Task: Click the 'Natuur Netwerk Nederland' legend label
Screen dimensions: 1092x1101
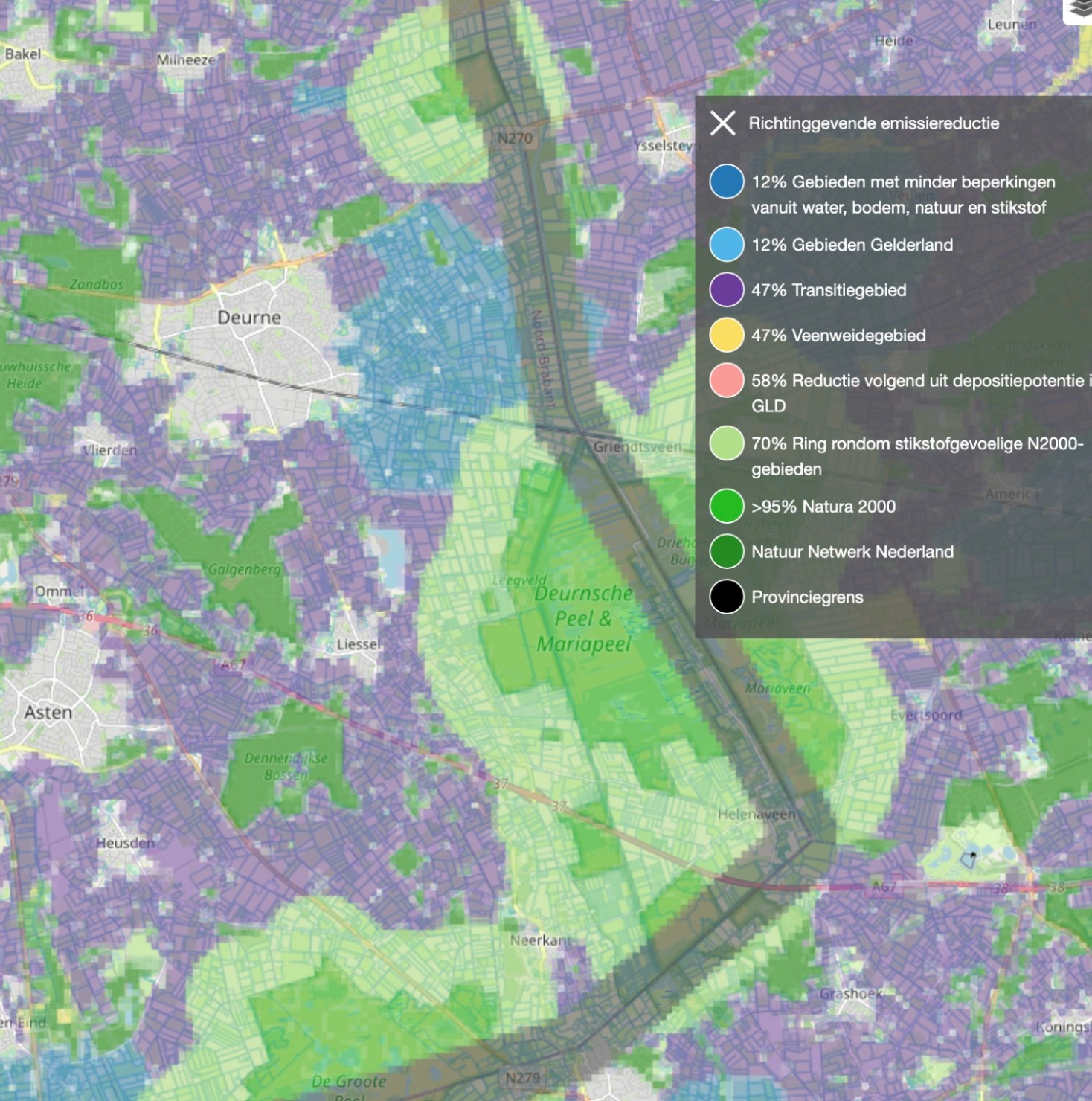Action: click(x=852, y=552)
